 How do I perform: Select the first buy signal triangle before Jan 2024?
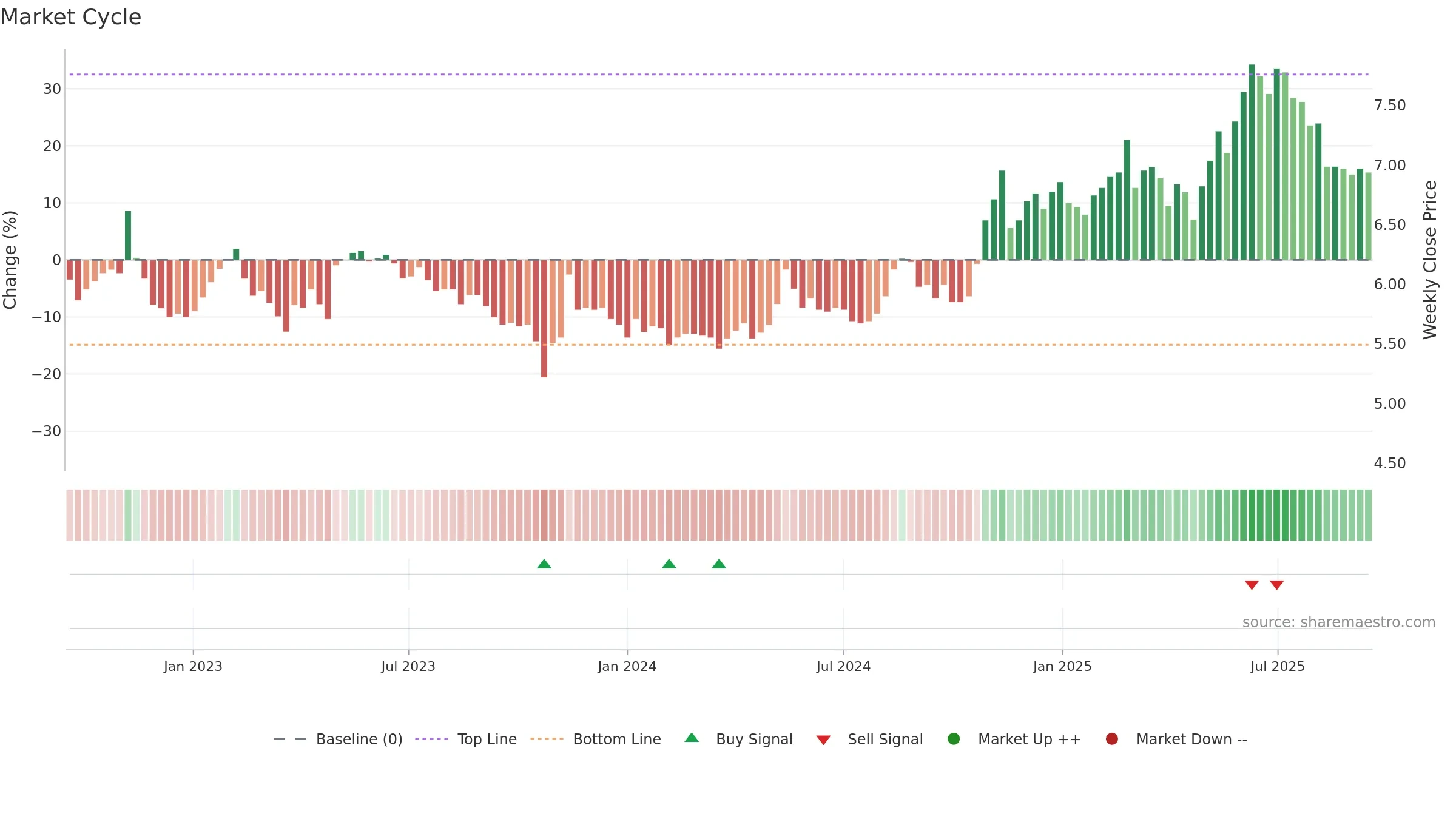tap(544, 564)
